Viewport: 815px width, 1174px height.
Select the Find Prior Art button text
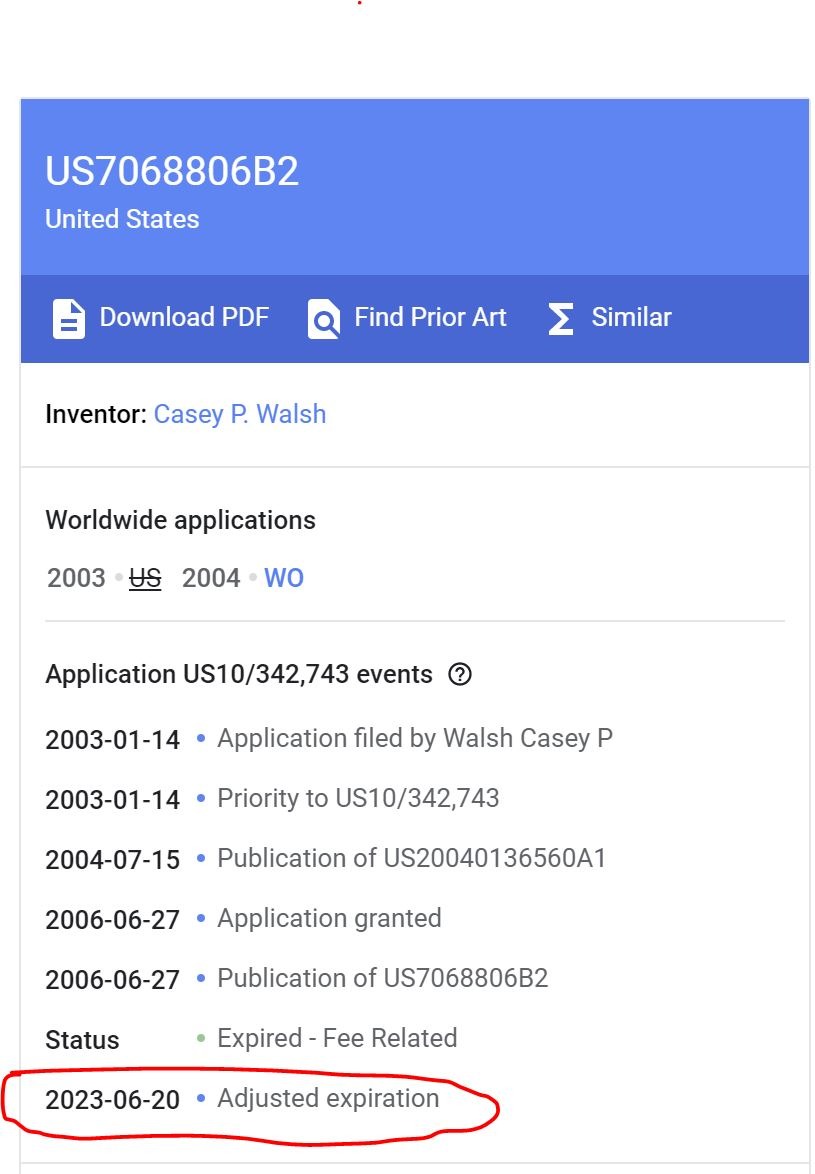click(x=430, y=317)
